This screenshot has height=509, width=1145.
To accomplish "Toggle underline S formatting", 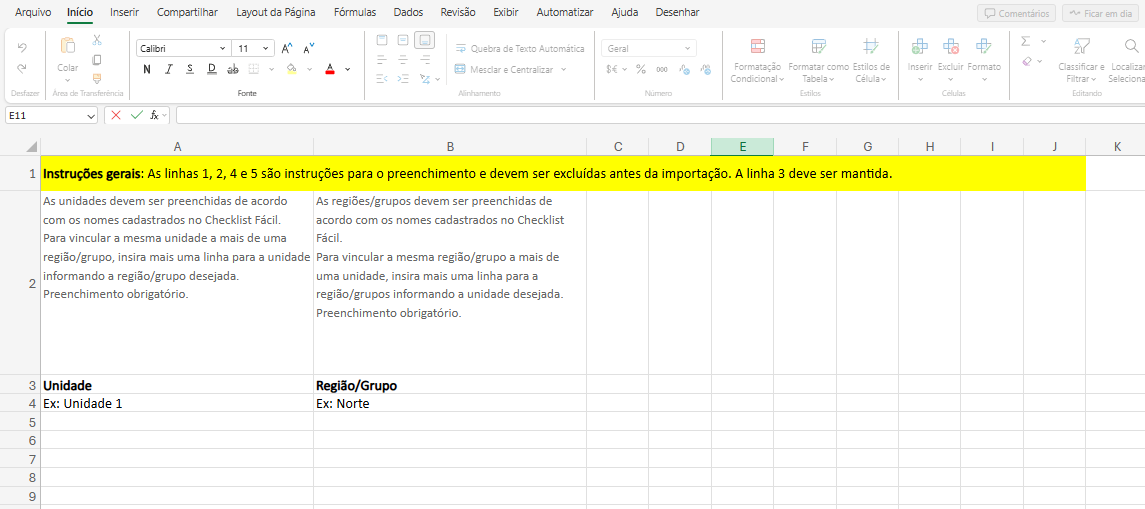I will pos(190,69).
